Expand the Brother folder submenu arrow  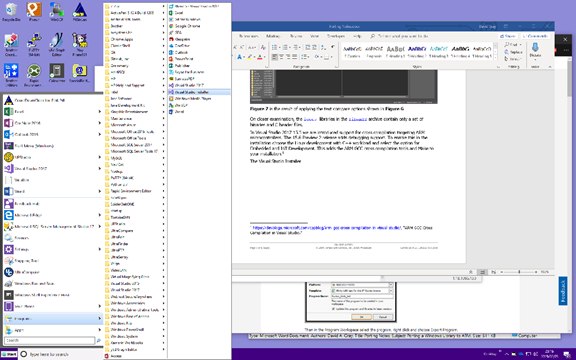(163, 26)
